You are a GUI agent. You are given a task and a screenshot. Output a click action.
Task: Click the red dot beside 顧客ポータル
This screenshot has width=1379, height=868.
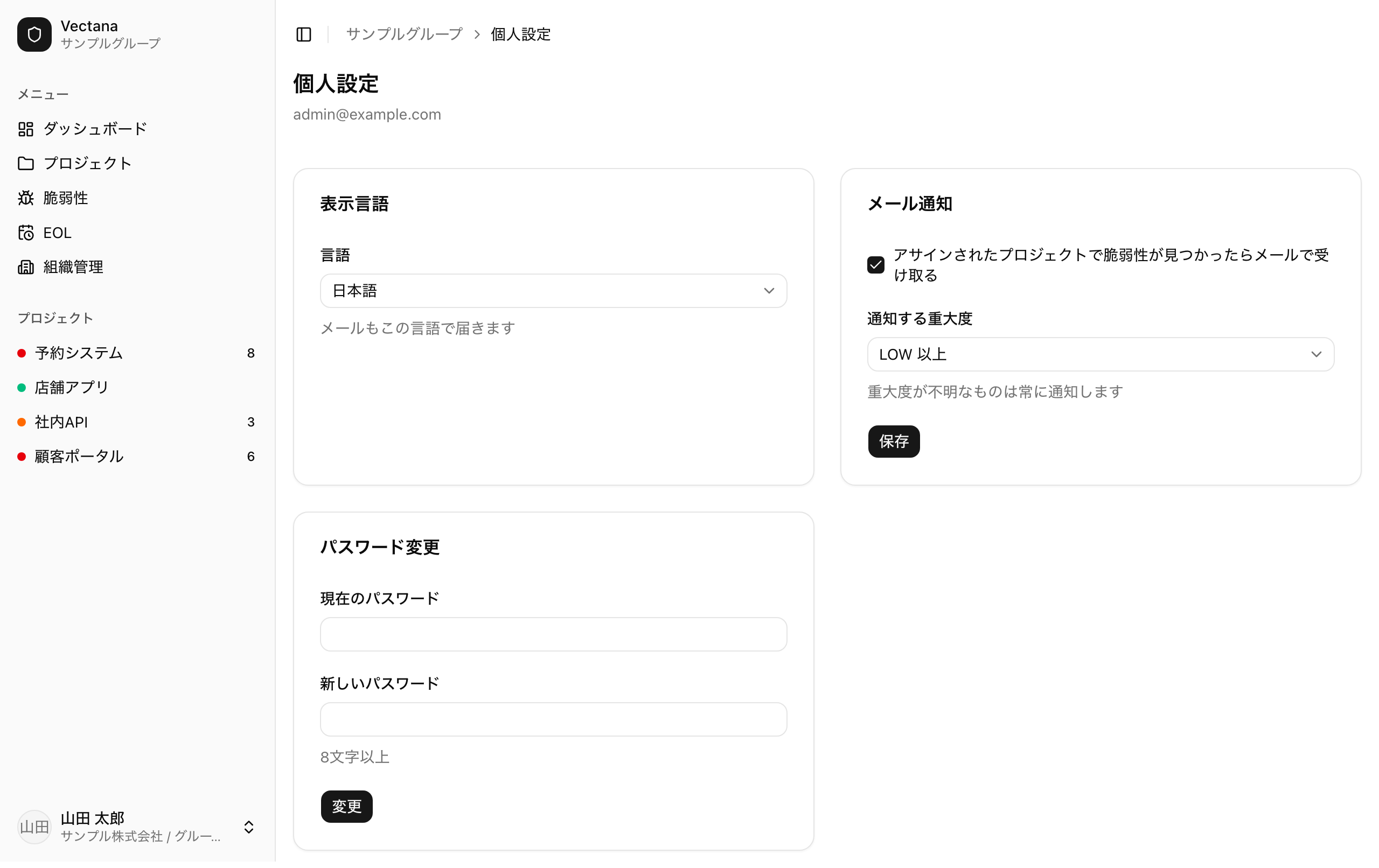point(22,456)
